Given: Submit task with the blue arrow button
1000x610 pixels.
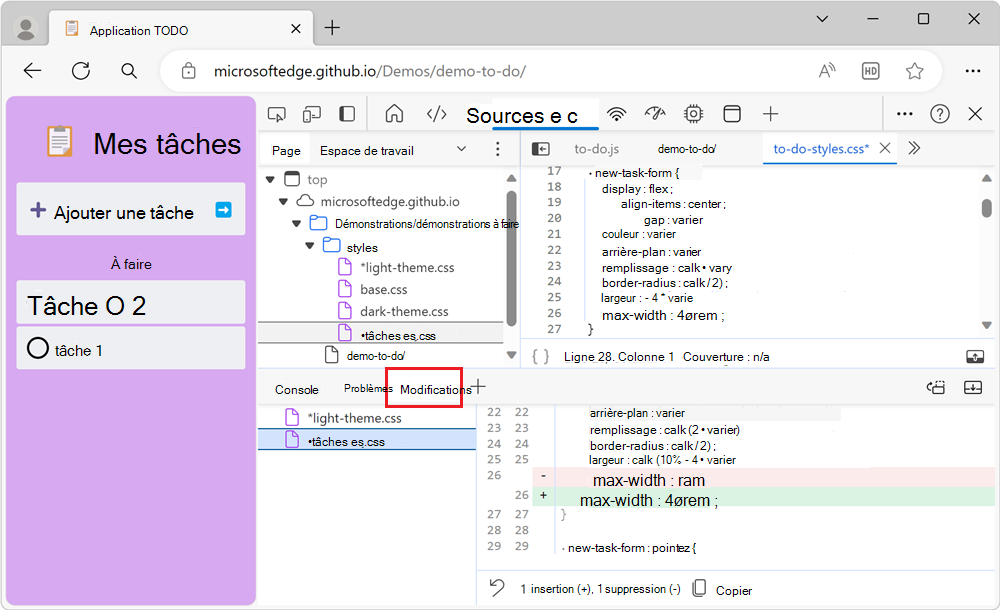Looking at the screenshot, I should pos(223,210).
